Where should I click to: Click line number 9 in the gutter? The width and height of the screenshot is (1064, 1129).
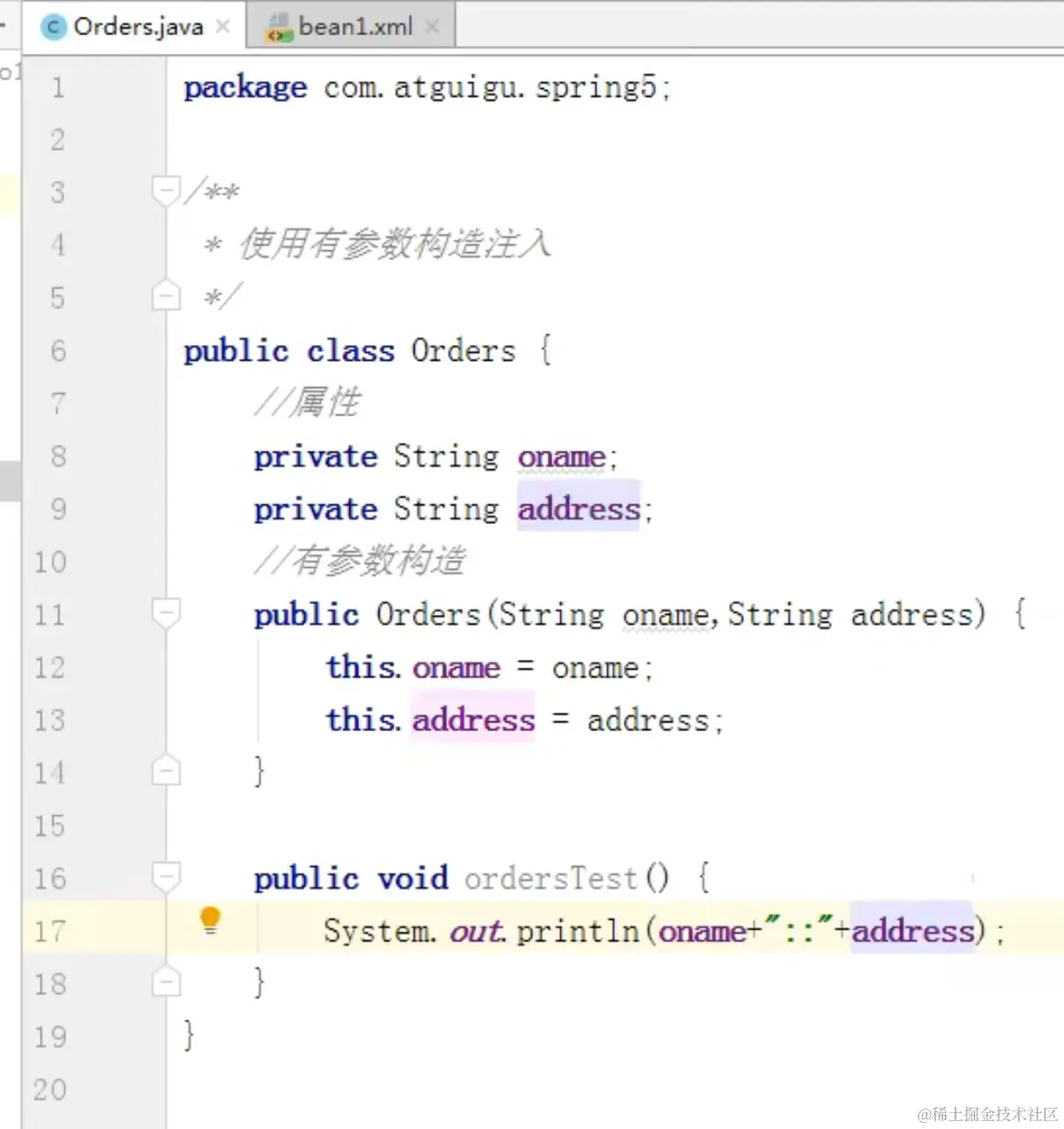[x=58, y=509]
